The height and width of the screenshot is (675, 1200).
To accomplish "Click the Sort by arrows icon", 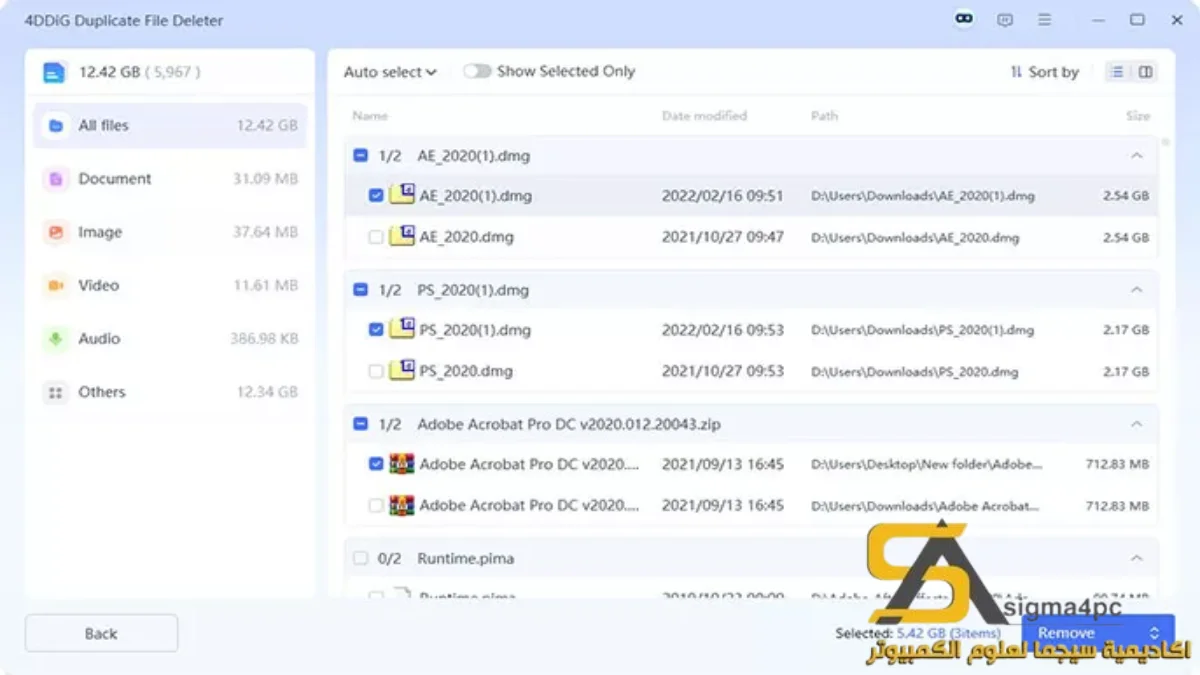I will pos(1016,72).
